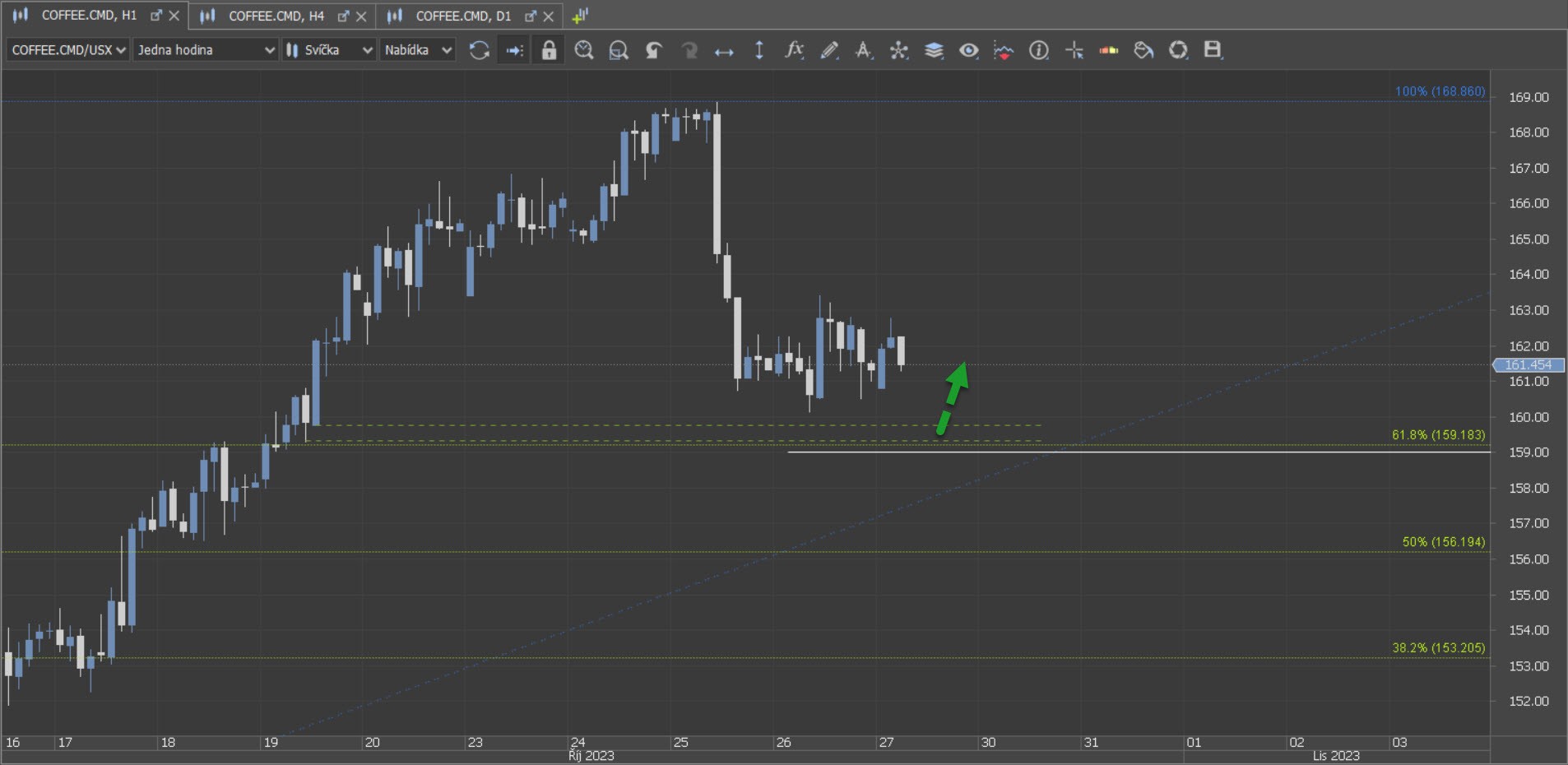Click the vertical scale arrows icon
The width and height of the screenshot is (1568, 765).
pos(759,50)
